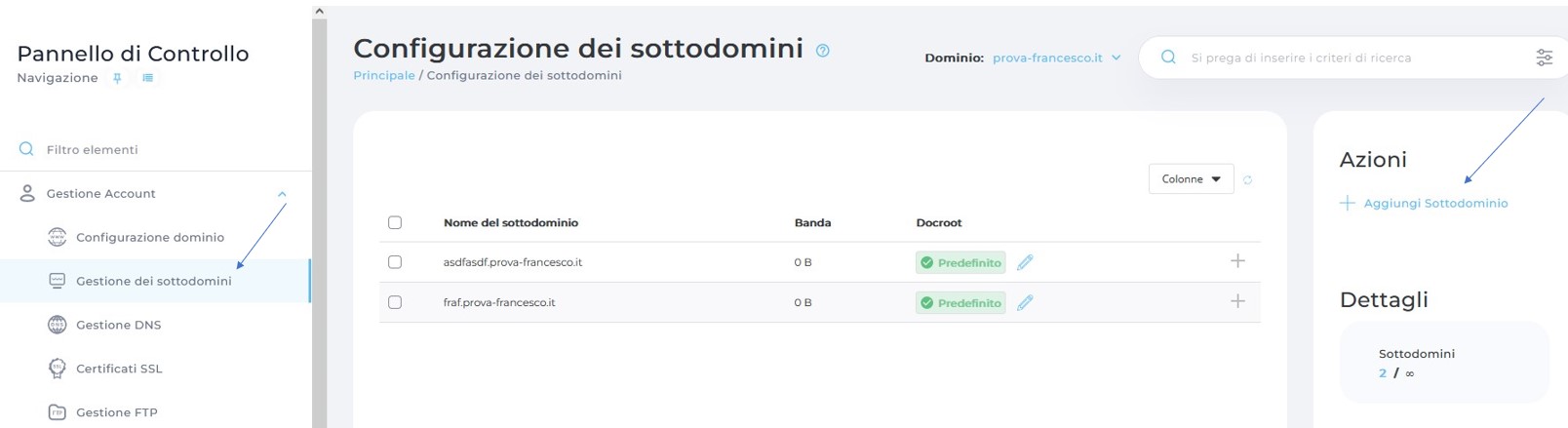Open search filter settings icon
Viewport: 1568px width, 428px height.
pyautogui.click(x=1545, y=58)
